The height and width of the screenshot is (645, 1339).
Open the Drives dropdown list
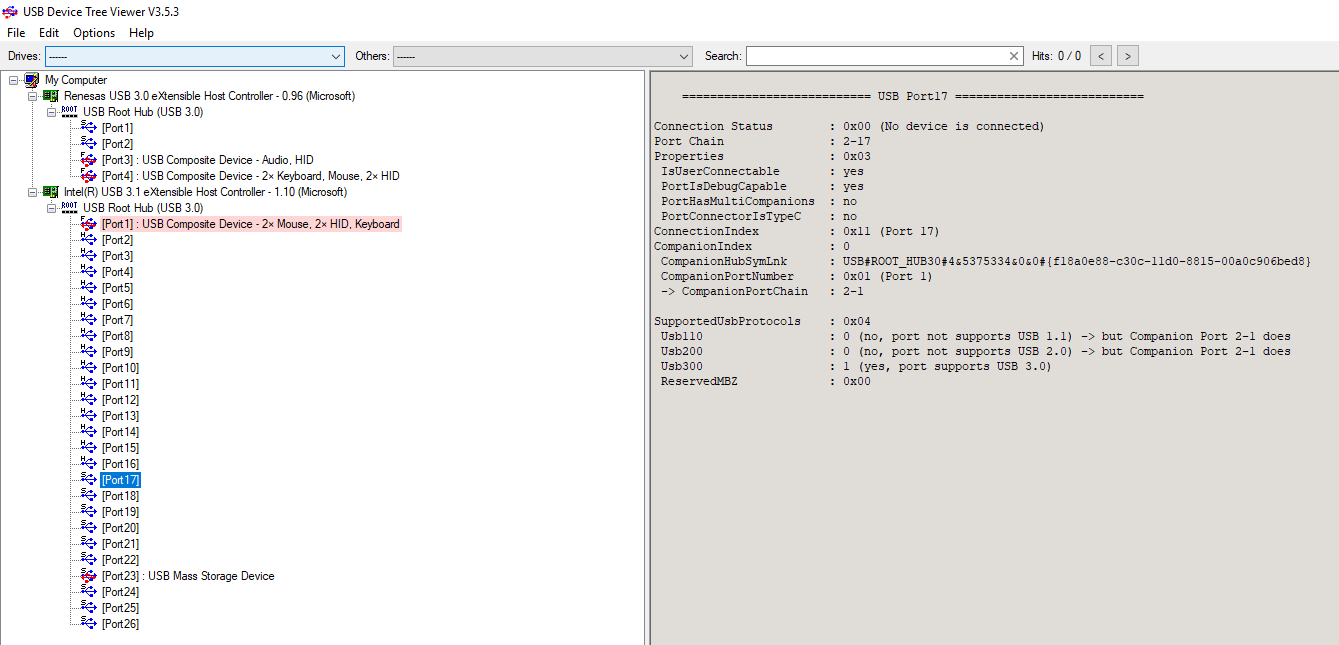(x=336, y=56)
